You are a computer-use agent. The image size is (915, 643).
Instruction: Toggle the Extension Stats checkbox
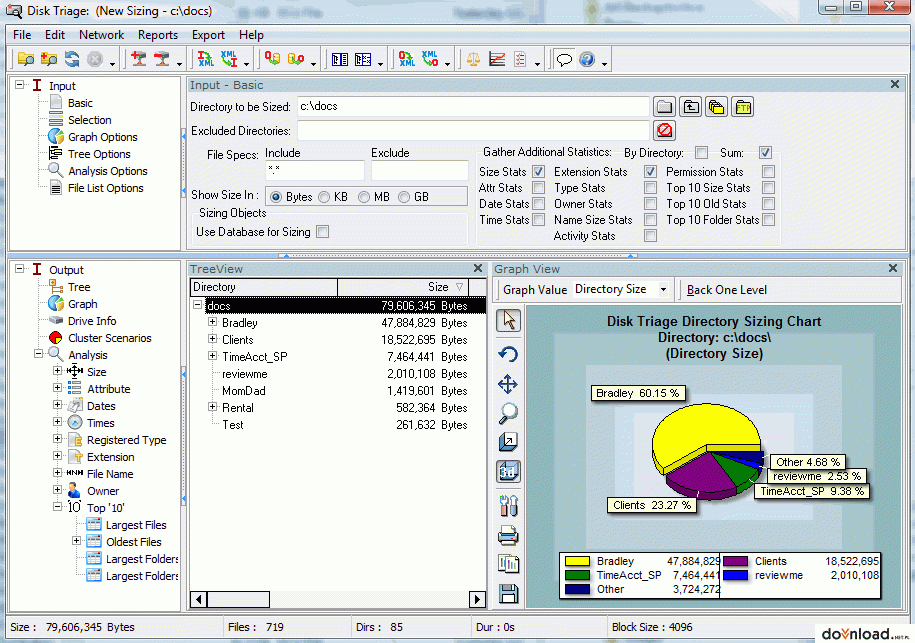[650, 172]
